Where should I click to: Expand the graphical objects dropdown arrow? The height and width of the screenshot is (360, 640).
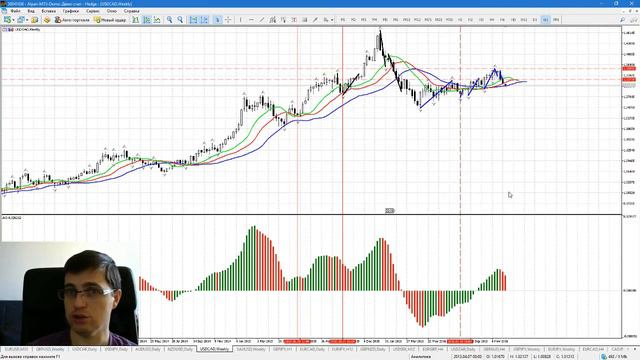[x=332, y=20]
